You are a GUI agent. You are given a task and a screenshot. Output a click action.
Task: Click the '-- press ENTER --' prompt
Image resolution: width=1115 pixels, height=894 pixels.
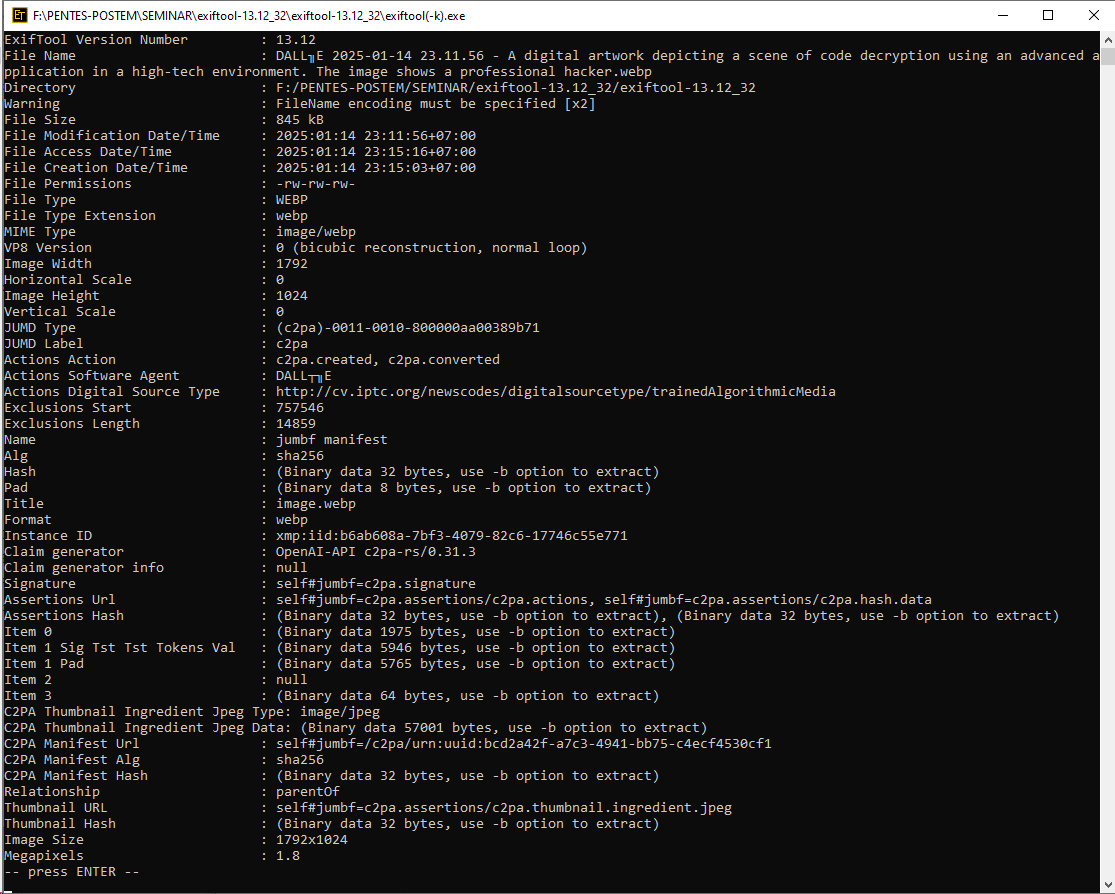72,872
